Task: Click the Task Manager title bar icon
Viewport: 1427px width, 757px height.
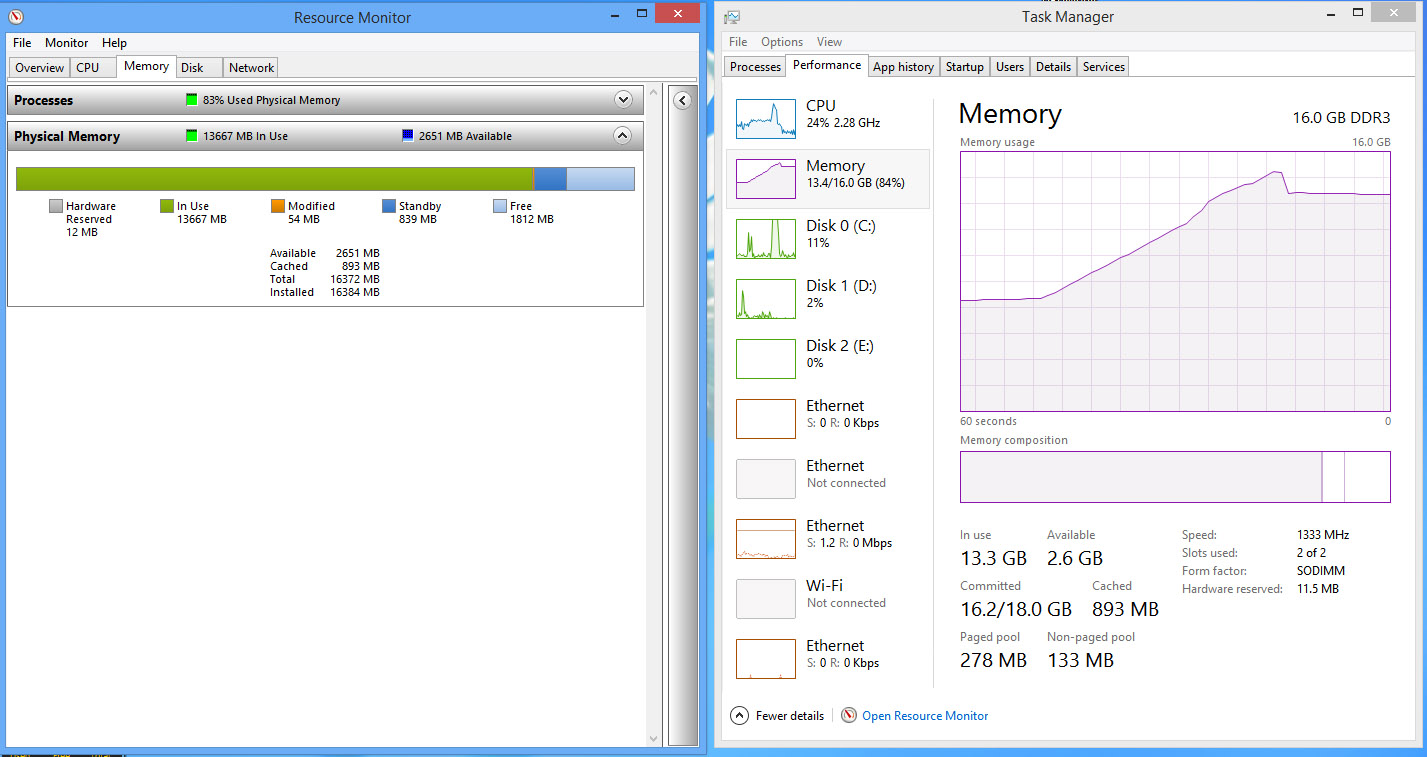Action: [732, 16]
